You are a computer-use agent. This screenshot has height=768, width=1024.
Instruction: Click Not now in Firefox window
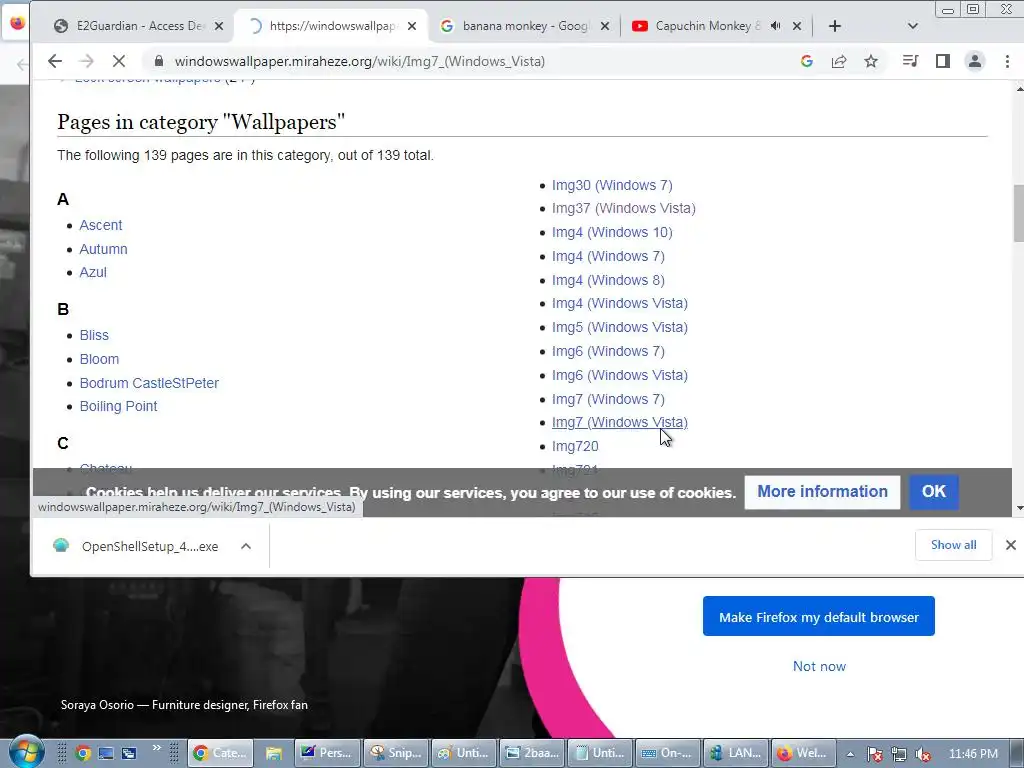click(819, 666)
